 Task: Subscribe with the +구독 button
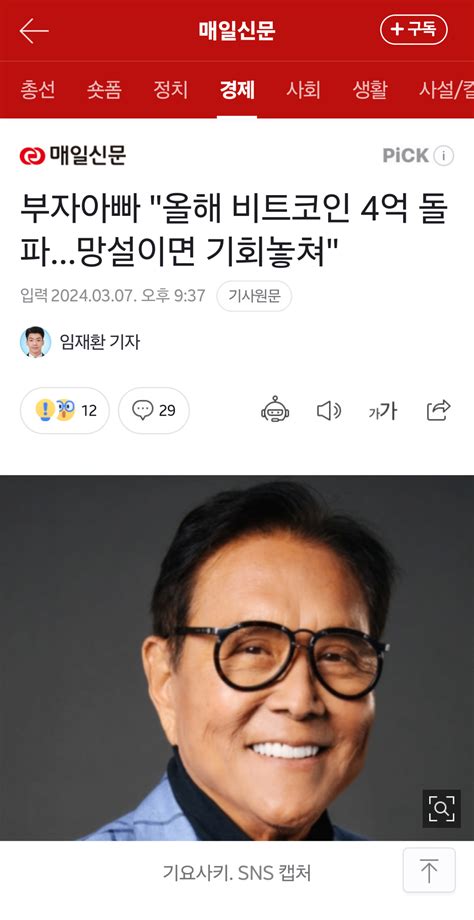point(414,30)
